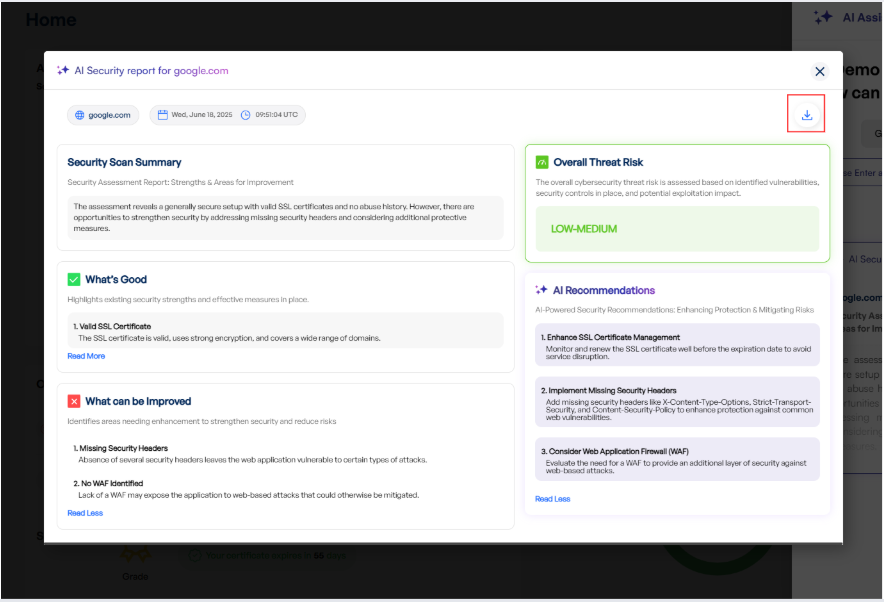Open the google.com link in the report title
Viewport: 884px width, 602px height.
pyautogui.click(x=201, y=71)
